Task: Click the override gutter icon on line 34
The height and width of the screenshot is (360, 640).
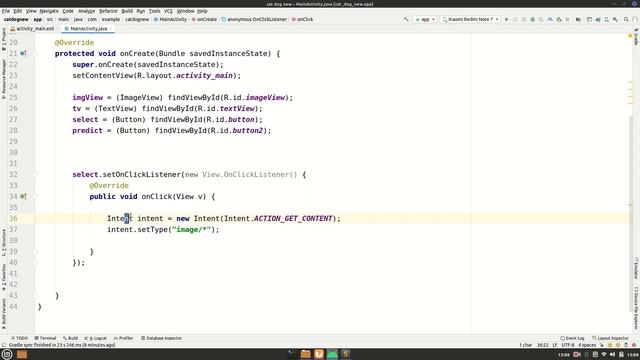Action: (23, 196)
